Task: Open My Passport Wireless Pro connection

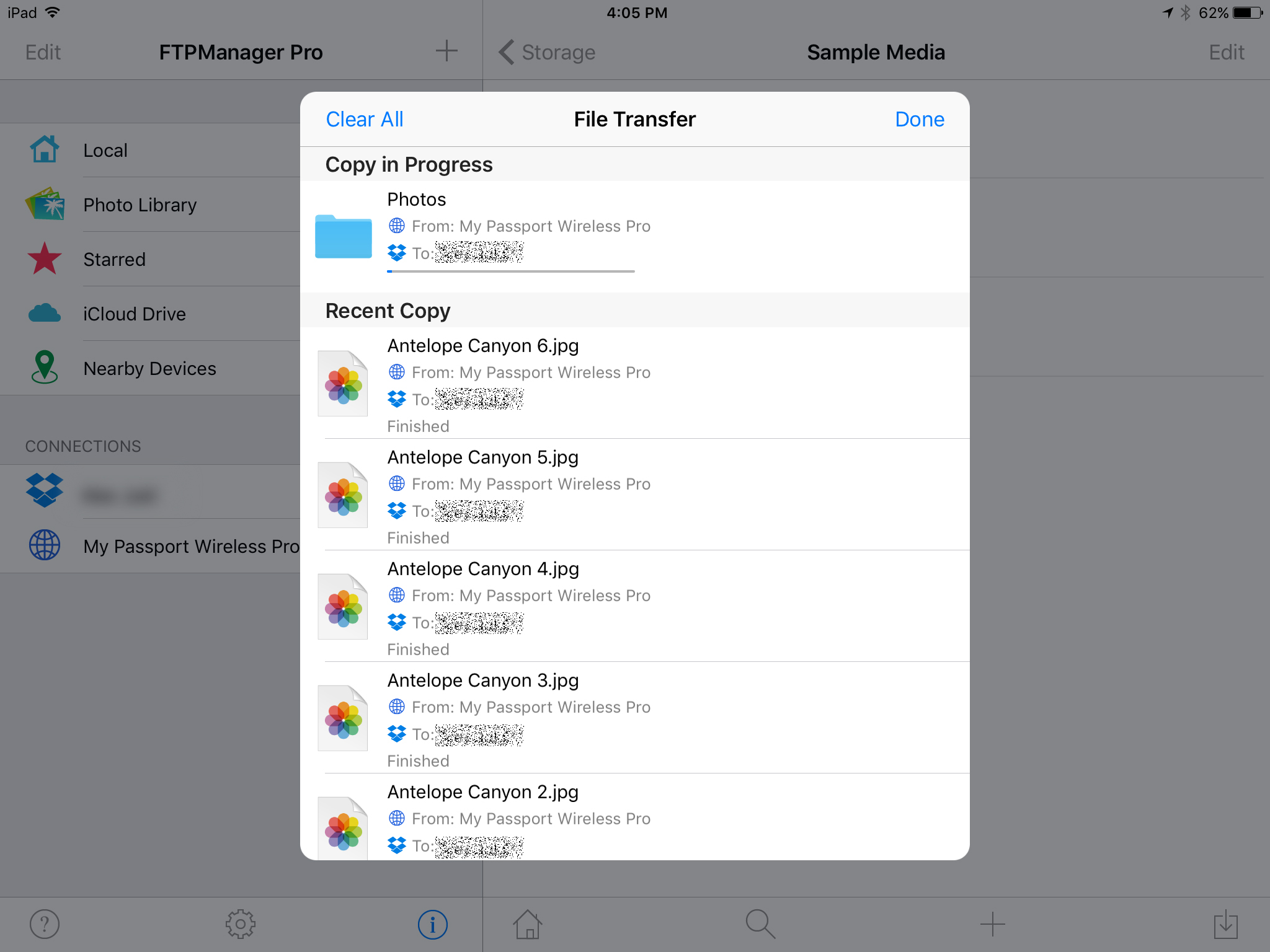Action: point(150,546)
